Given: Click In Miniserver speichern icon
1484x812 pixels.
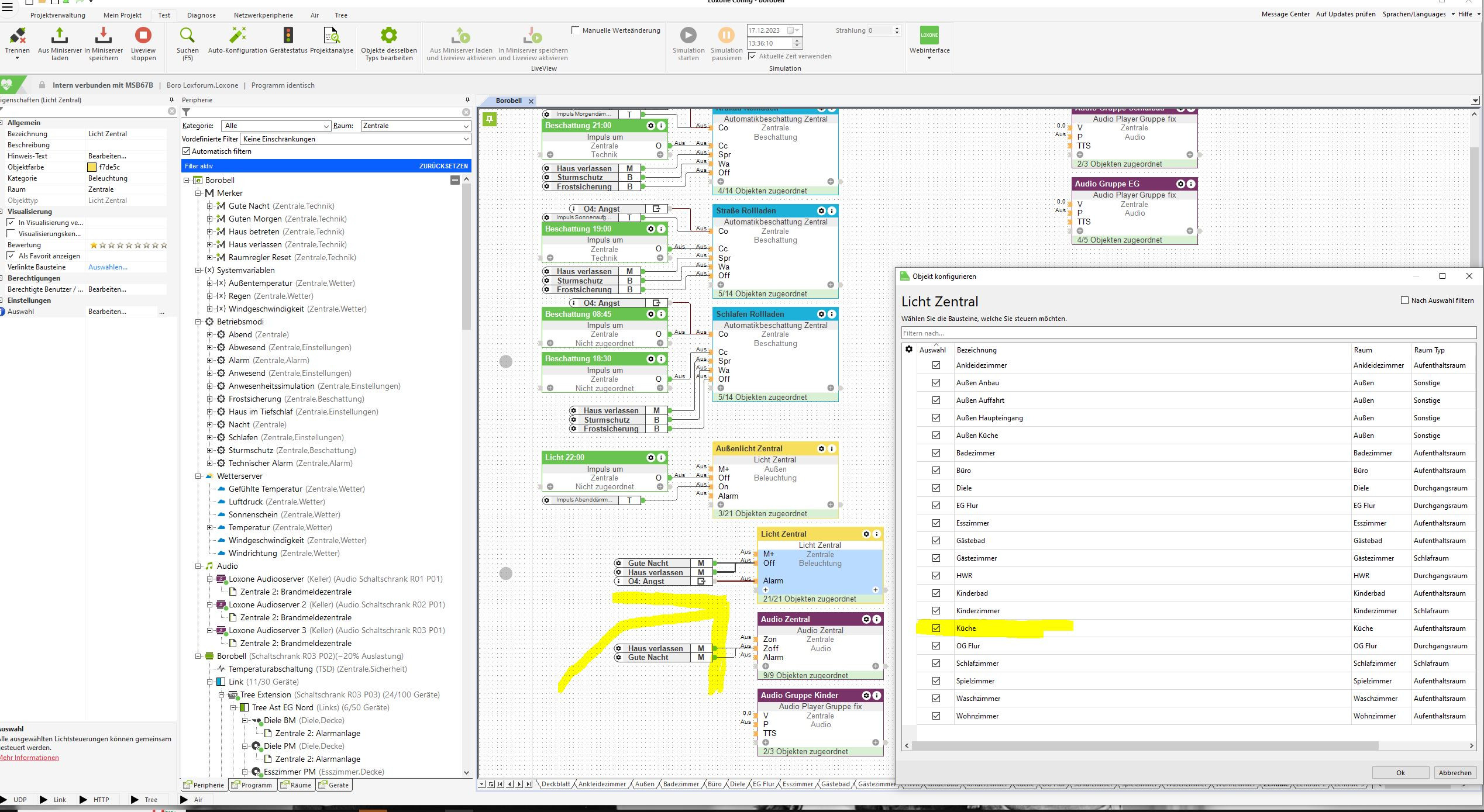Looking at the screenshot, I should point(103,36).
